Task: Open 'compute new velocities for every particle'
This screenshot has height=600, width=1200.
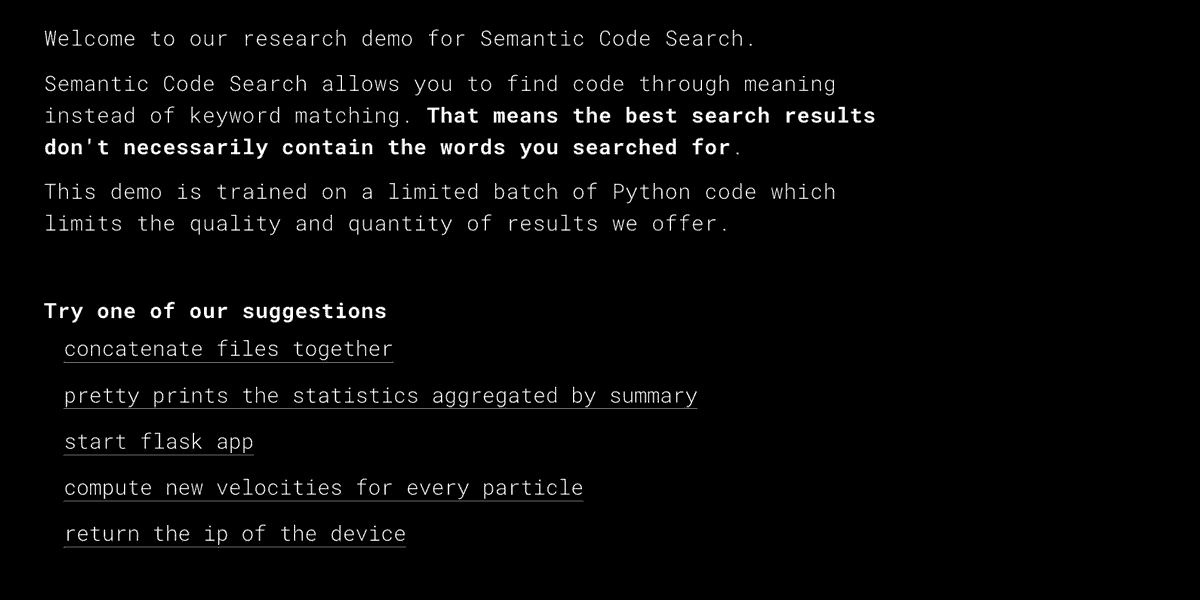Action: click(x=323, y=487)
